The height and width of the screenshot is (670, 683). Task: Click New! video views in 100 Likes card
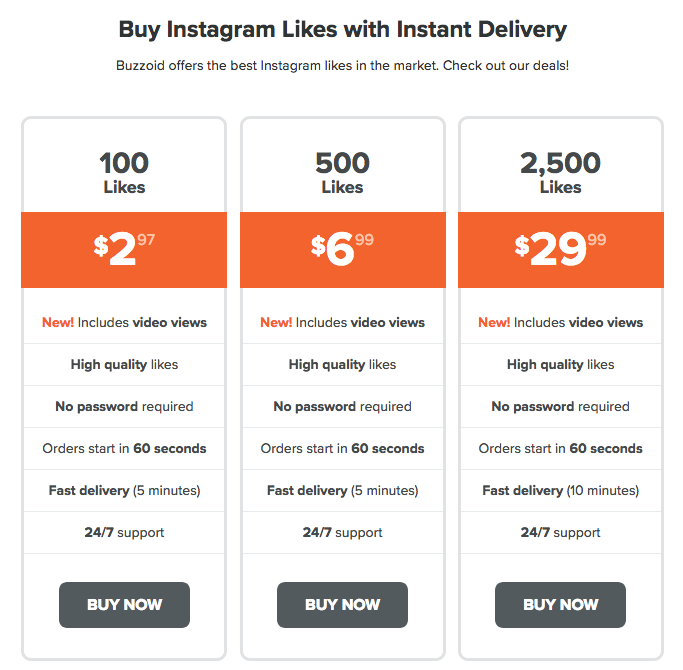coord(124,322)
